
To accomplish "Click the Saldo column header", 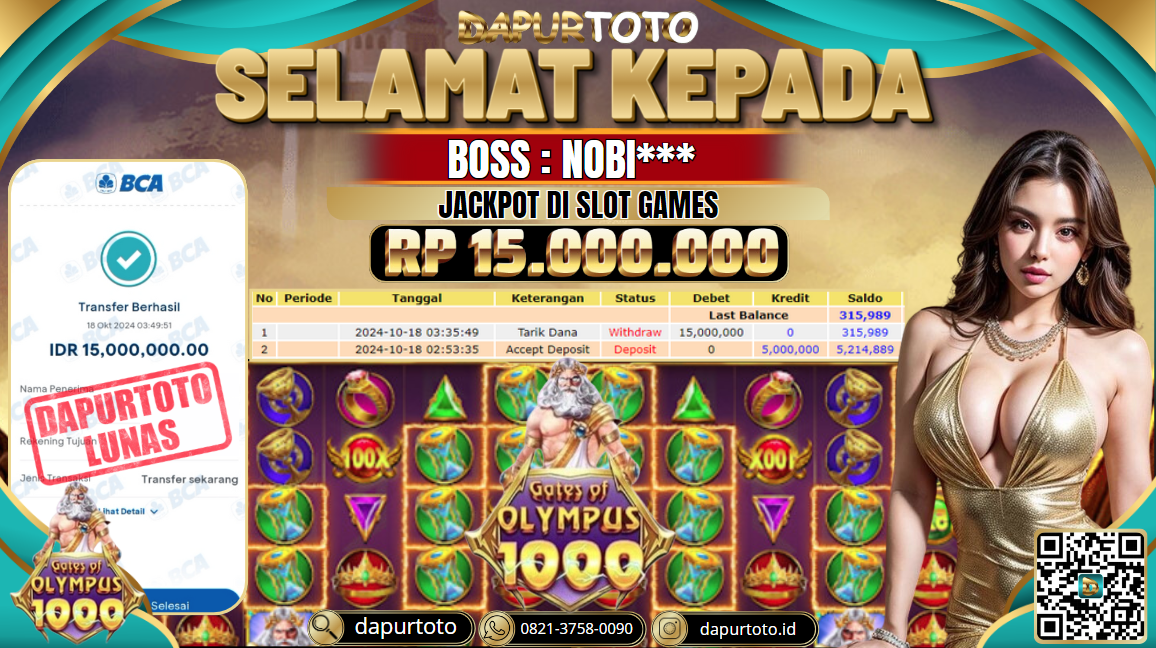I will click(864, 298).
